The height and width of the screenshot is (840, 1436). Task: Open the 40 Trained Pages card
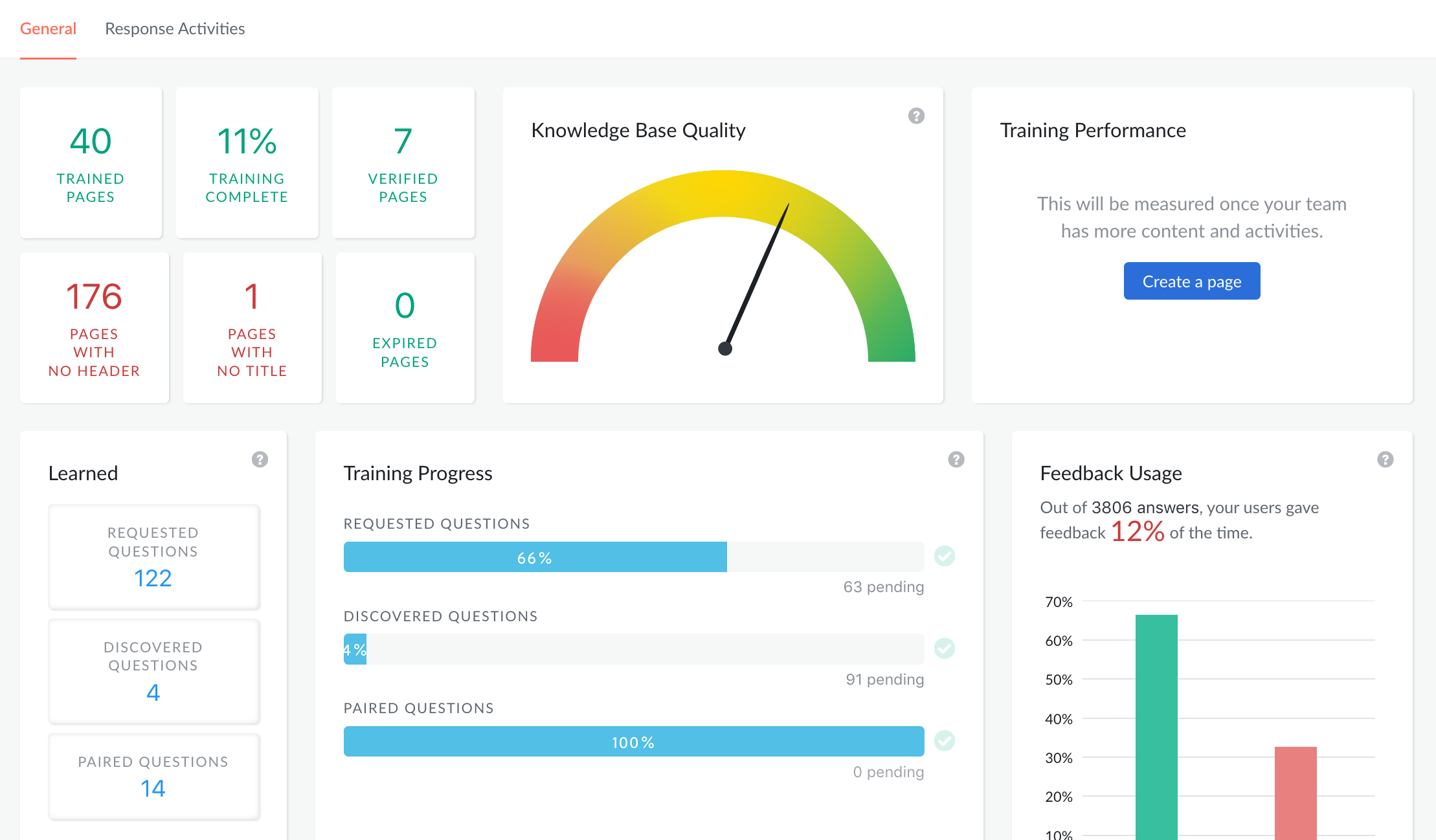91,162
